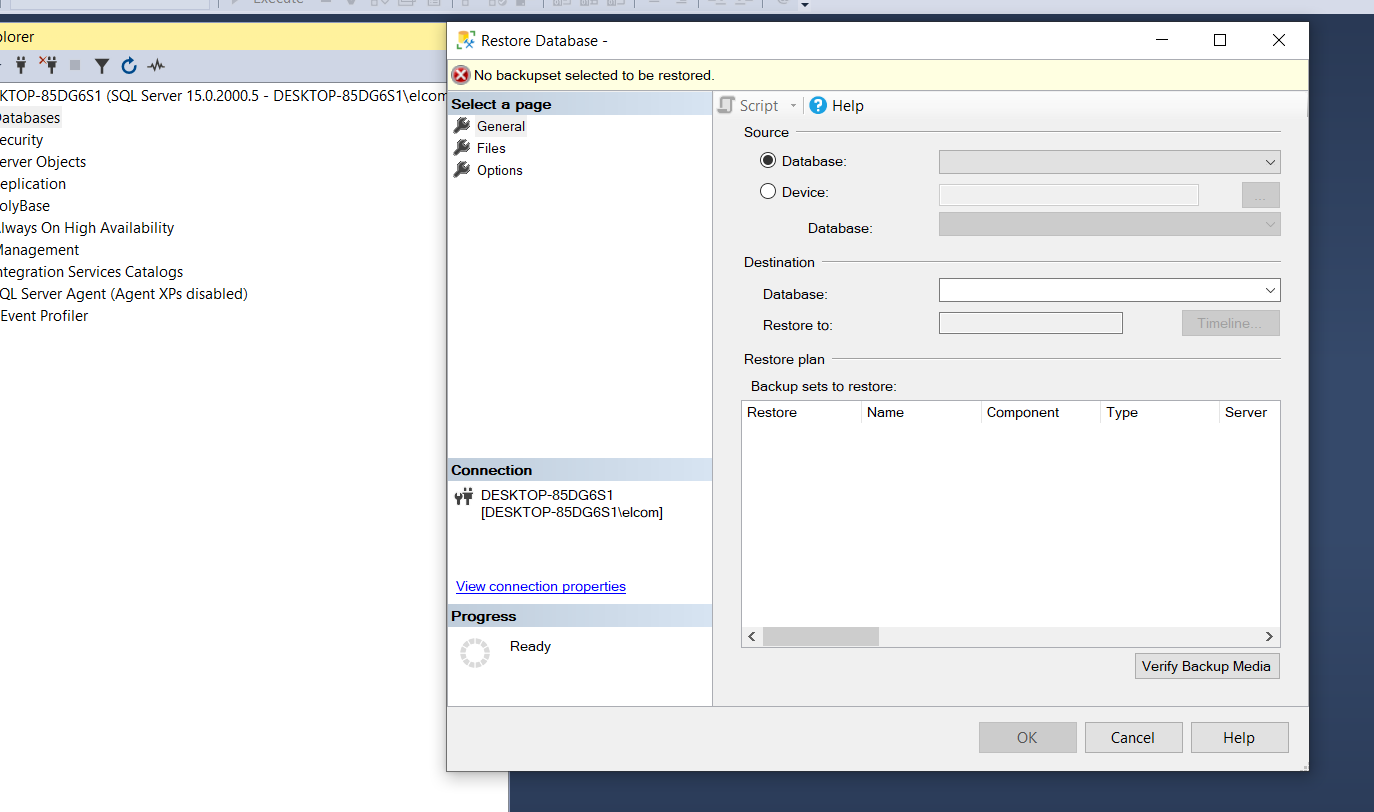The width and height of the screenshot is (1374, 812).
Task: Open the Script dropdown arrow
Action: (x=793, y=106)
